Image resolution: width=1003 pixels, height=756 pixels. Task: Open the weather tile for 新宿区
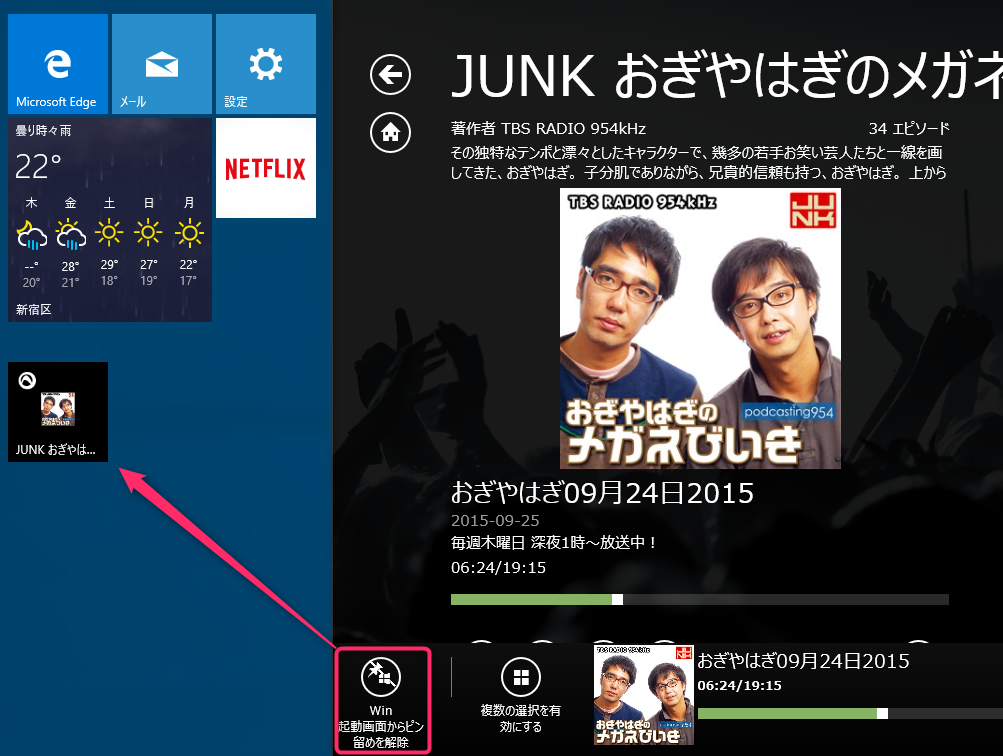point(110,219)
